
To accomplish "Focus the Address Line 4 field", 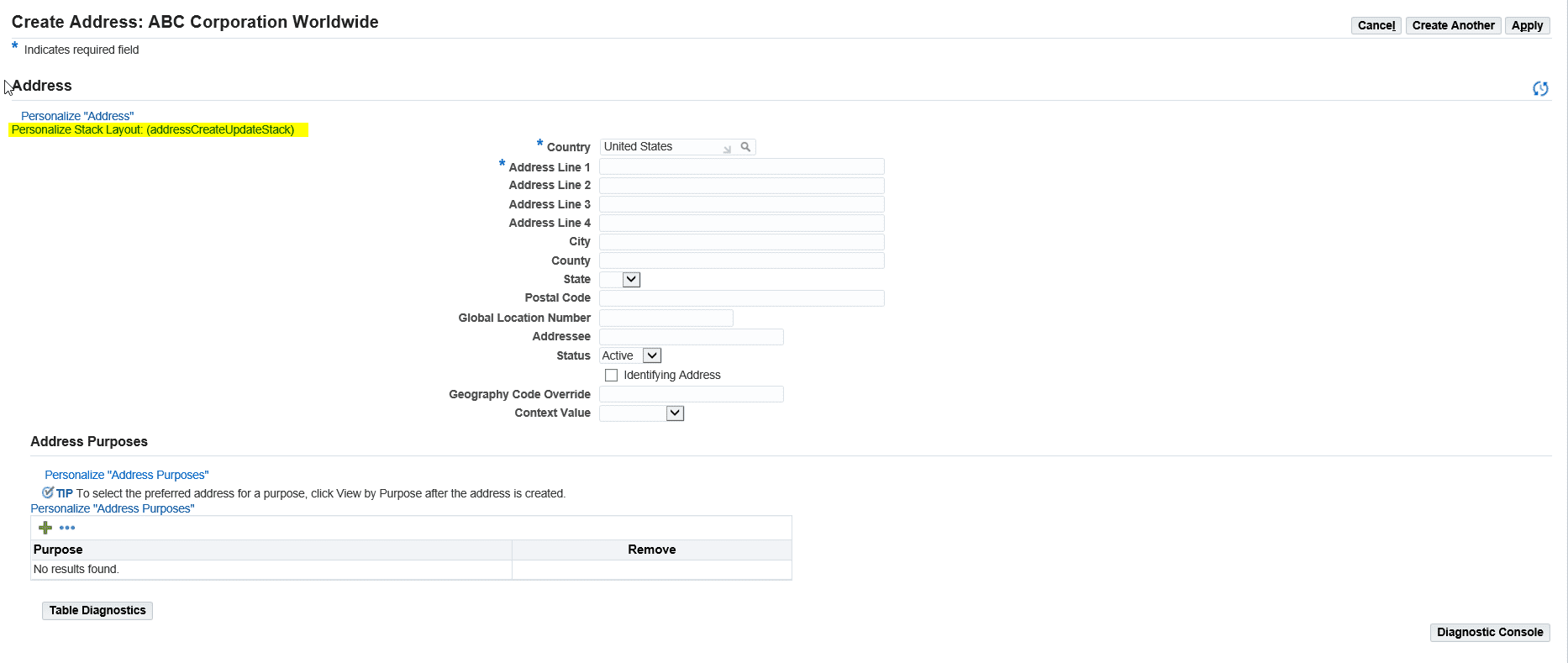I will [x=742, y=223].
